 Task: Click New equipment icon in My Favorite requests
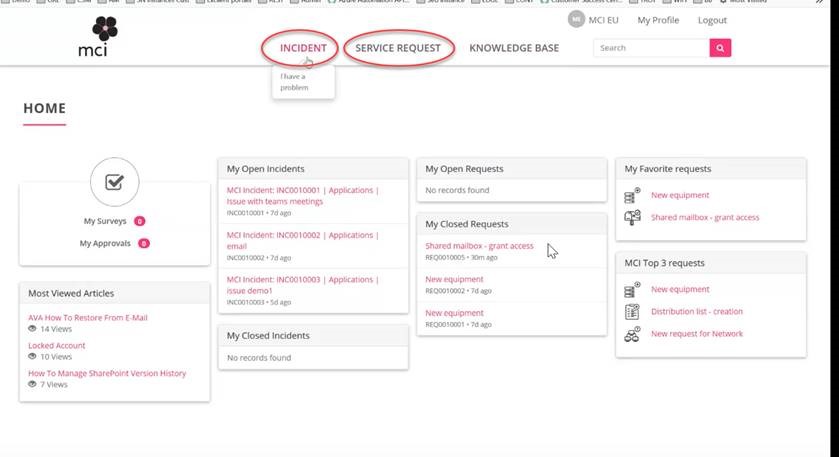pos(632,195)
